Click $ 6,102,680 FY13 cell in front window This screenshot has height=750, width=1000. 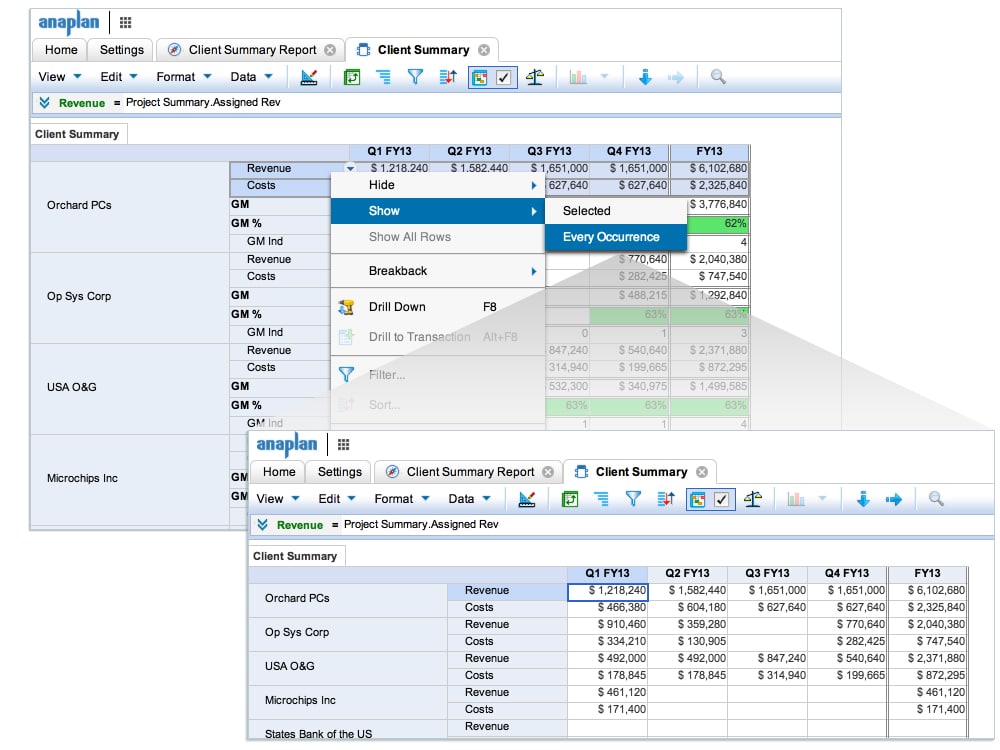928,591
